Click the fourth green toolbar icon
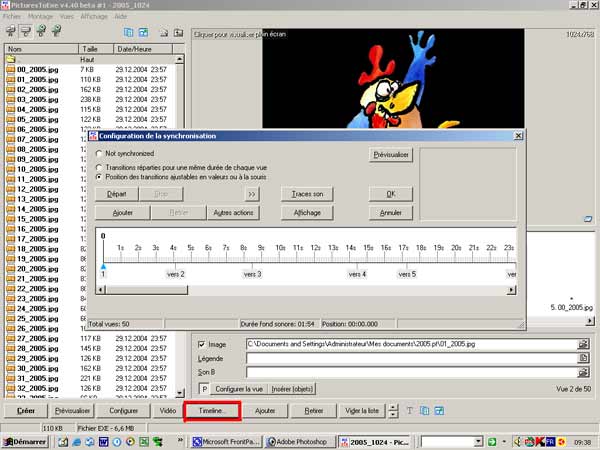Image resolution: width=600 pixels, height=450 pixels. [x=57, y=31]
